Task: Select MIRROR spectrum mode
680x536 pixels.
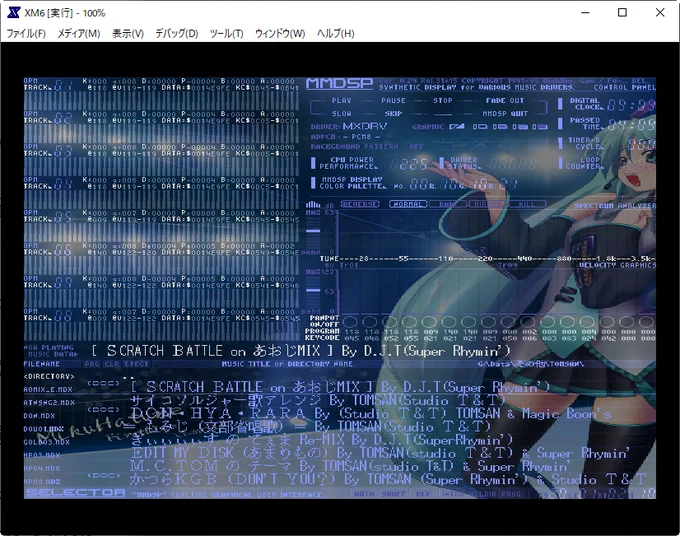Action: [487, 204]
